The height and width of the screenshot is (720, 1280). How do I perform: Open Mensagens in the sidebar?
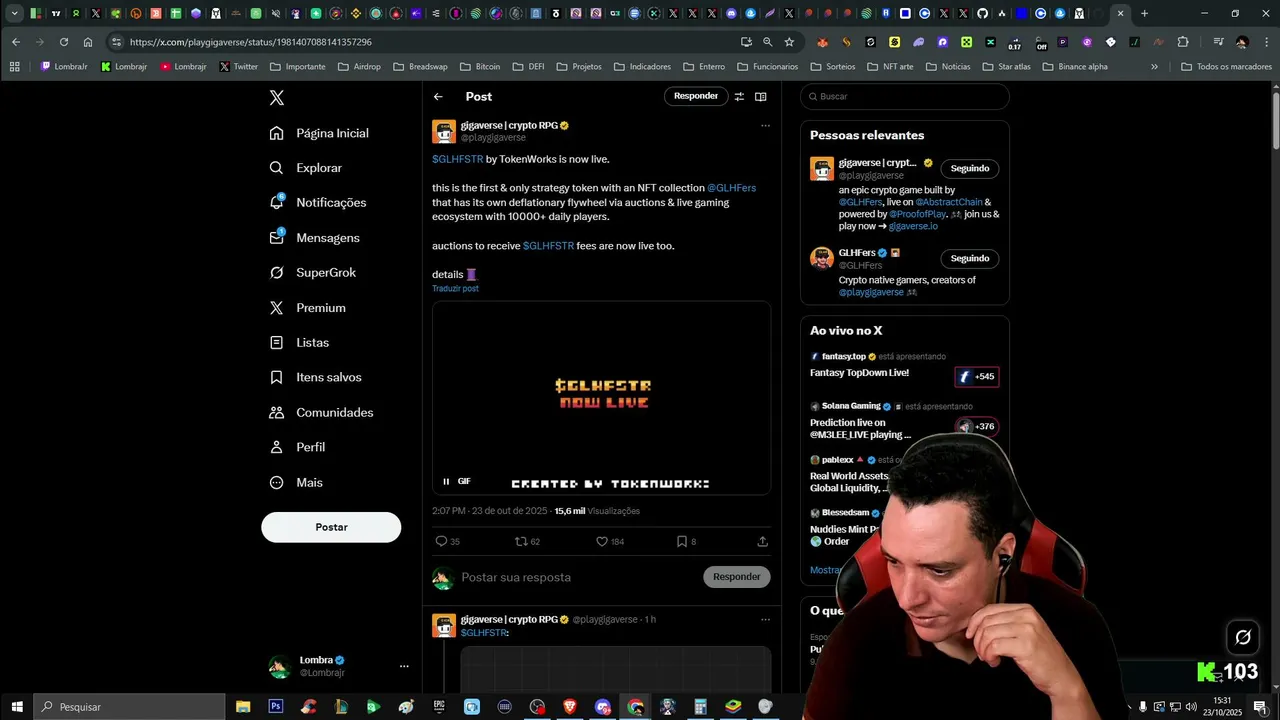(315, 238)
